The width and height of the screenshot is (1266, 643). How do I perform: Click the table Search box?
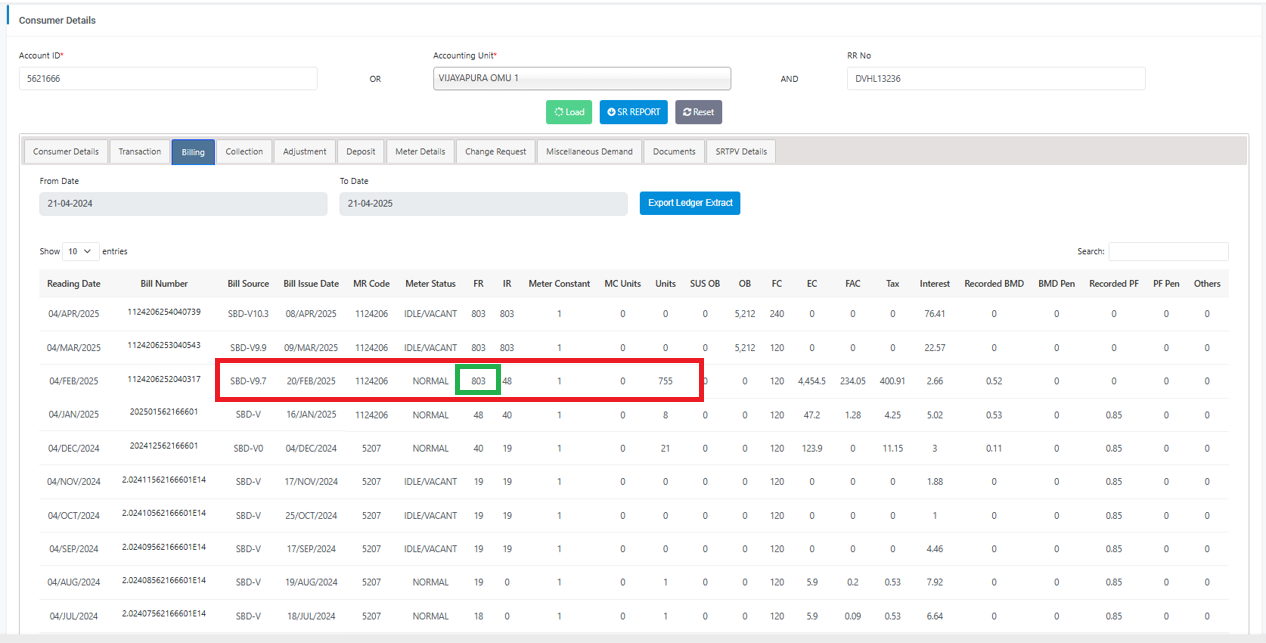point(1168,251)
